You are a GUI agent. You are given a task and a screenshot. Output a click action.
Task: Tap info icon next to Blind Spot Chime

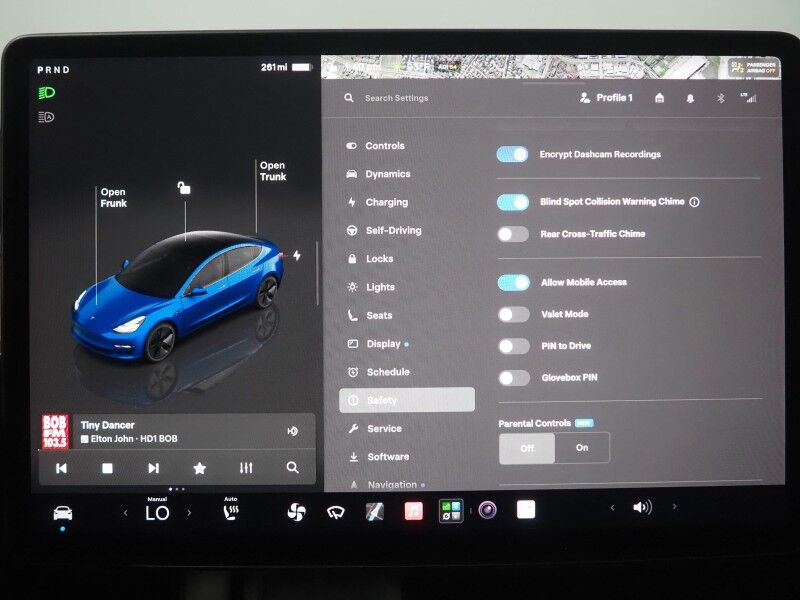(x=694, y=202)
